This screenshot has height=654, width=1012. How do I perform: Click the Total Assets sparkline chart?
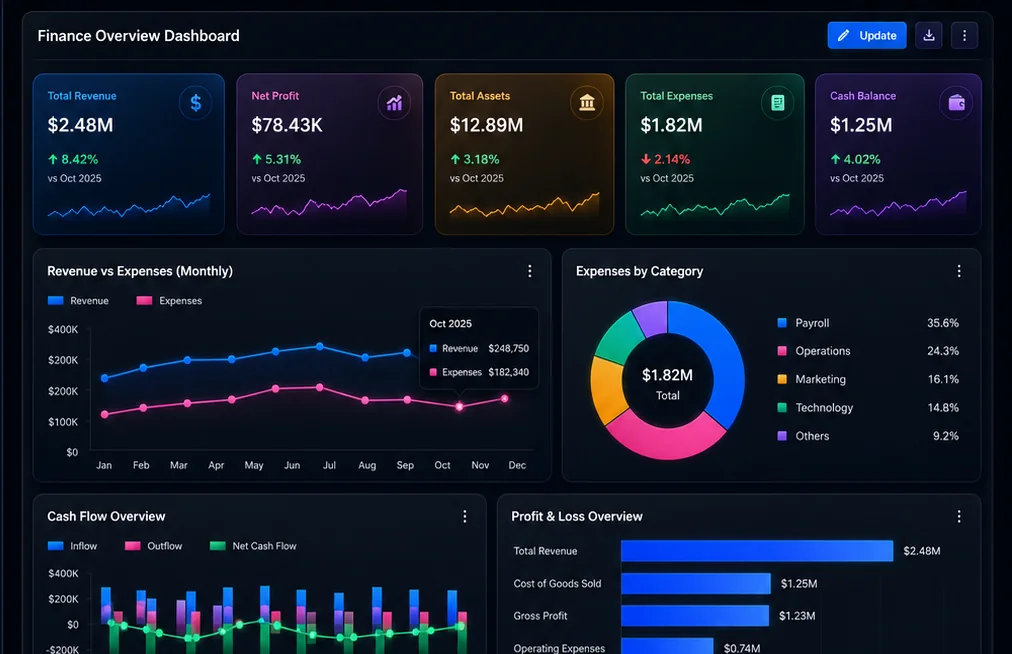pos(524,204)
